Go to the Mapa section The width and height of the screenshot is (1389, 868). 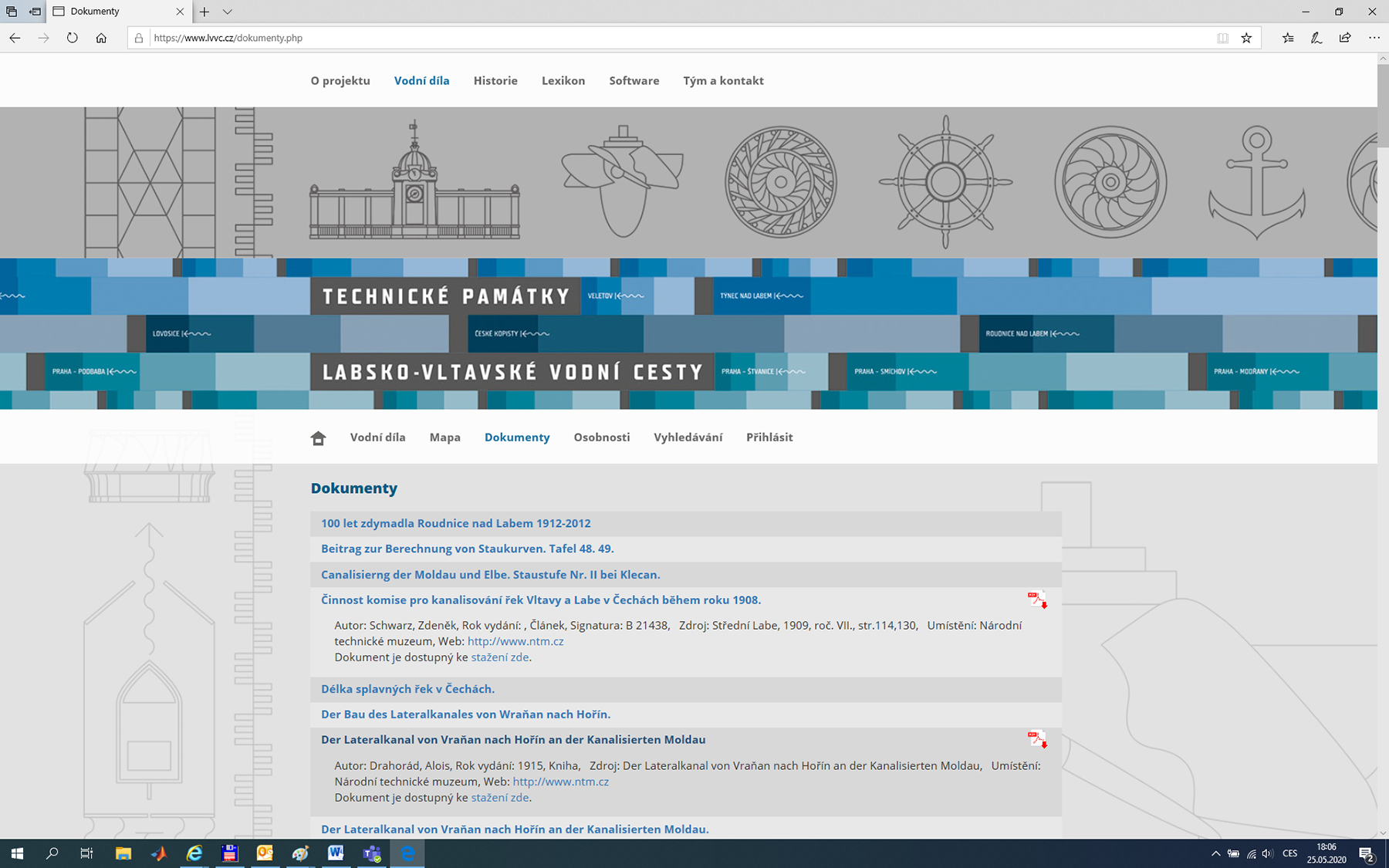click(x=444, y=437)
